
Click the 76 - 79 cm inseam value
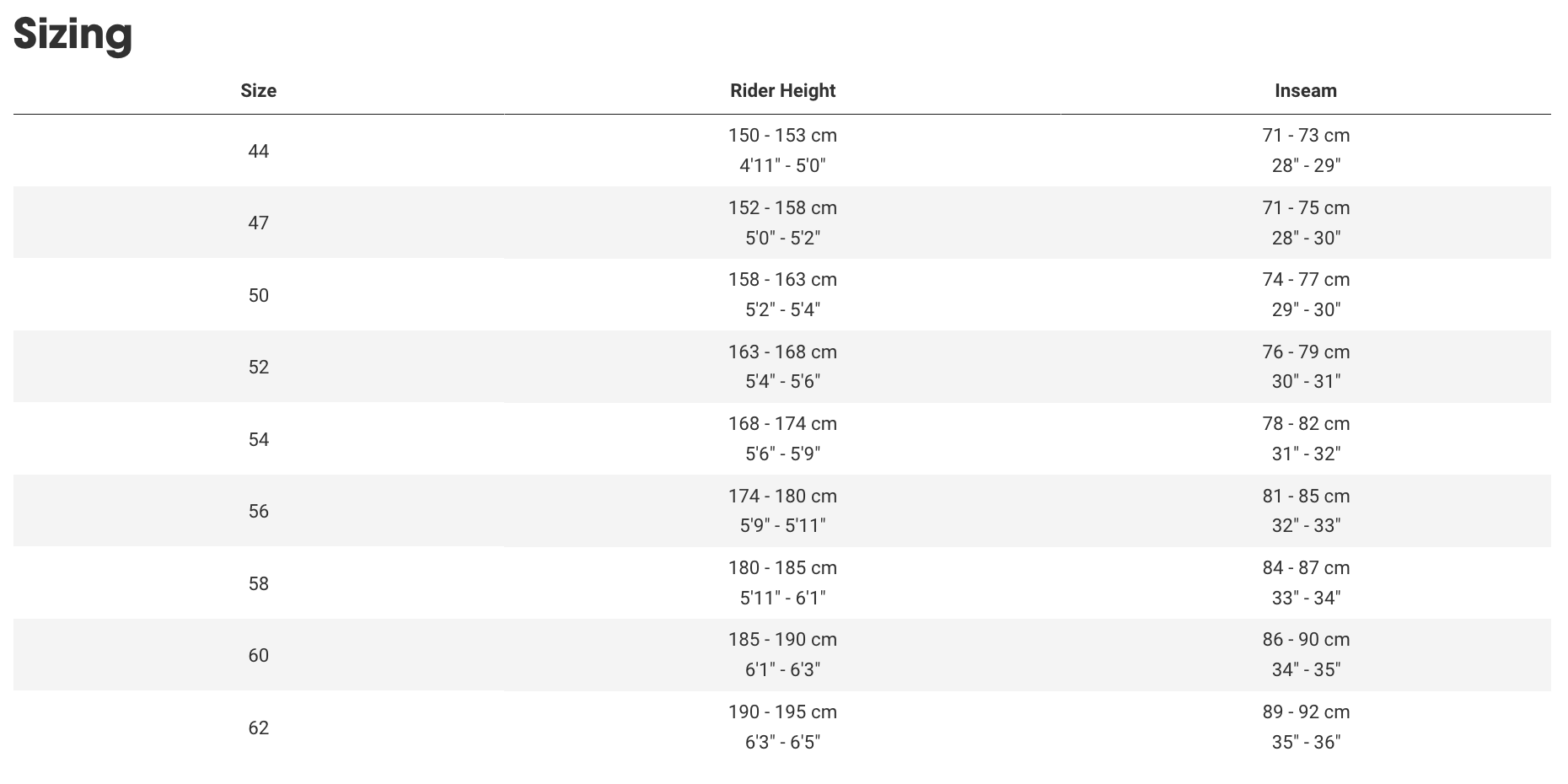(1306, 352)
